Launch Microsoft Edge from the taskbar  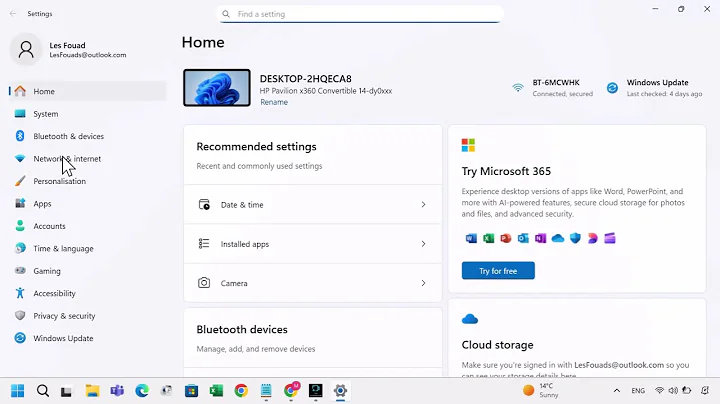(x=142, y=391)
